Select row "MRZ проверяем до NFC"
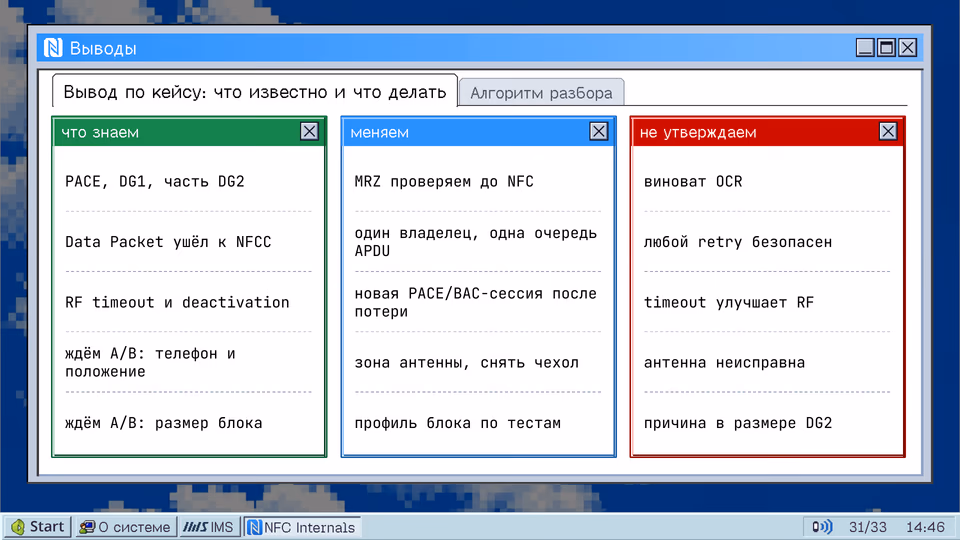 coord(478,181)
